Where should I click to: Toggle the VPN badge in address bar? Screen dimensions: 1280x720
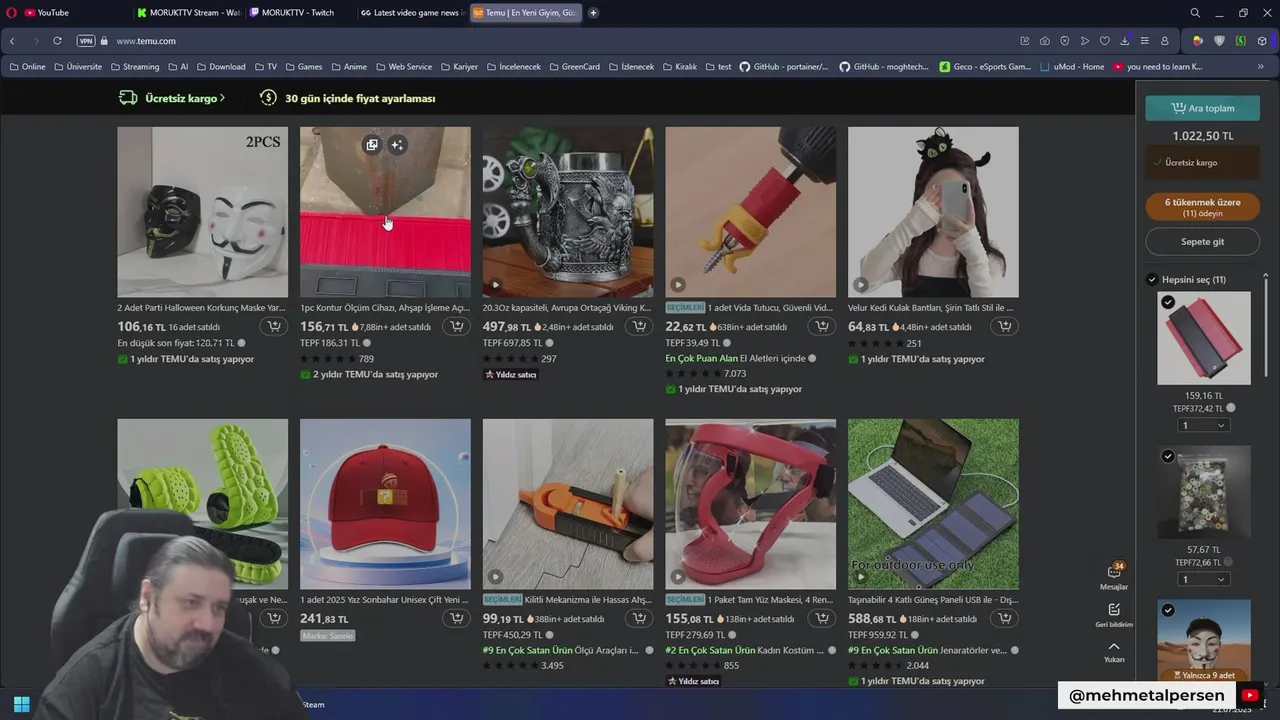pyautogui.click(x=86, y=41)
